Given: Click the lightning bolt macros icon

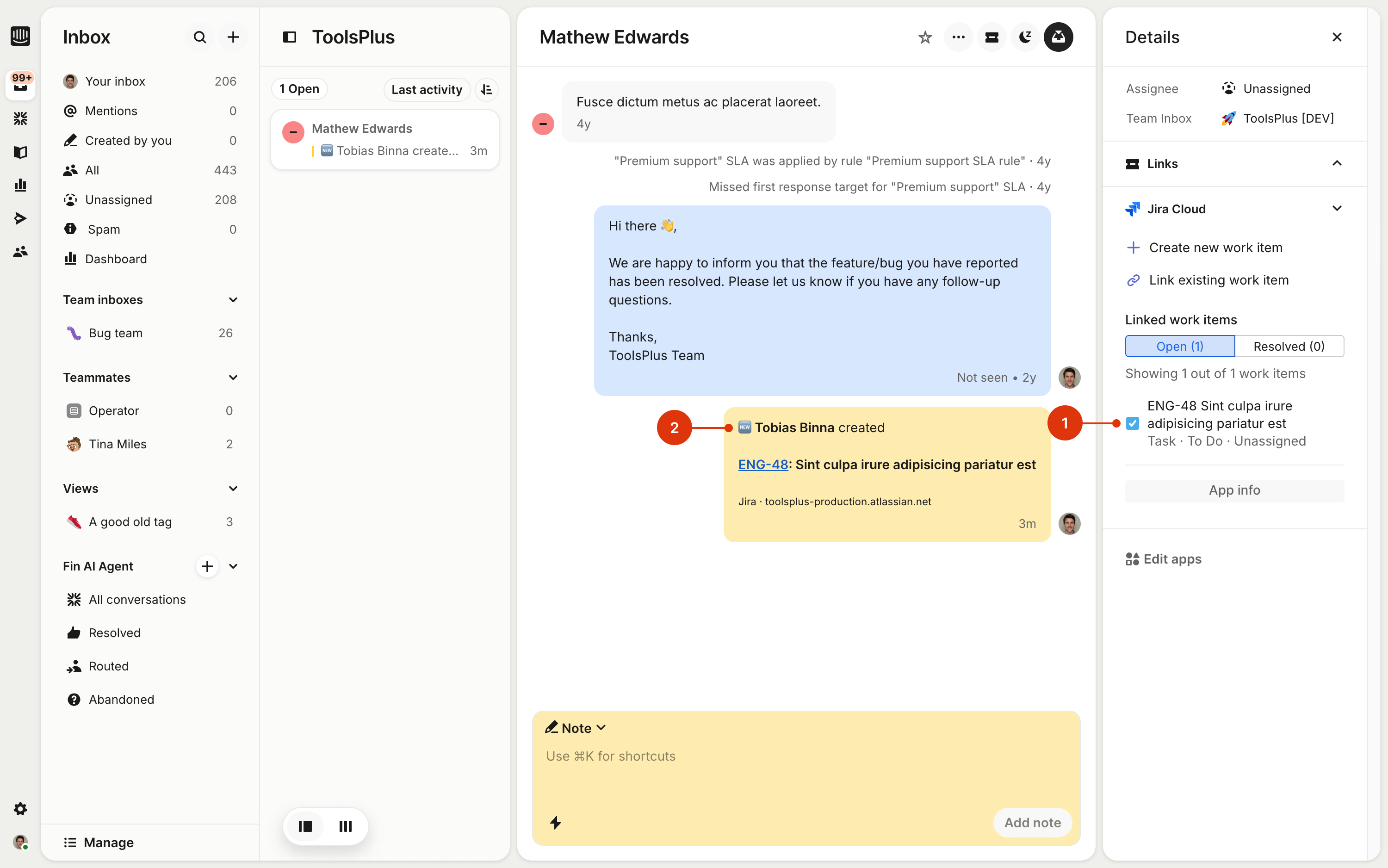Looking at the screenshot, I should [x=555, y=823].
